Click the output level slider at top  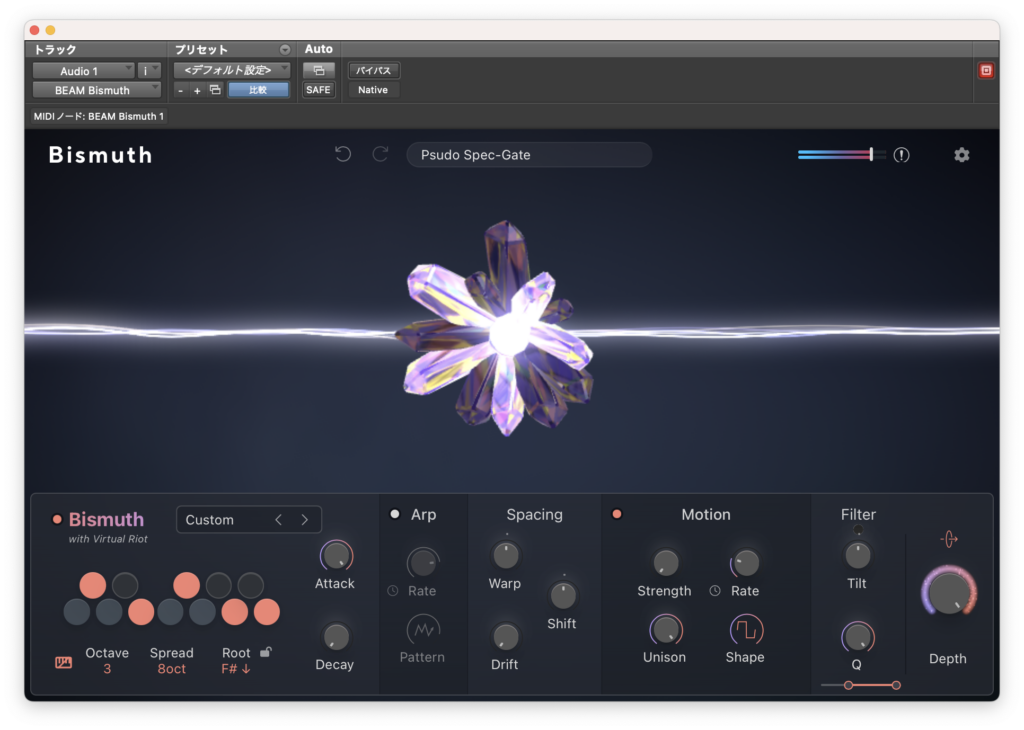(842, 155)
